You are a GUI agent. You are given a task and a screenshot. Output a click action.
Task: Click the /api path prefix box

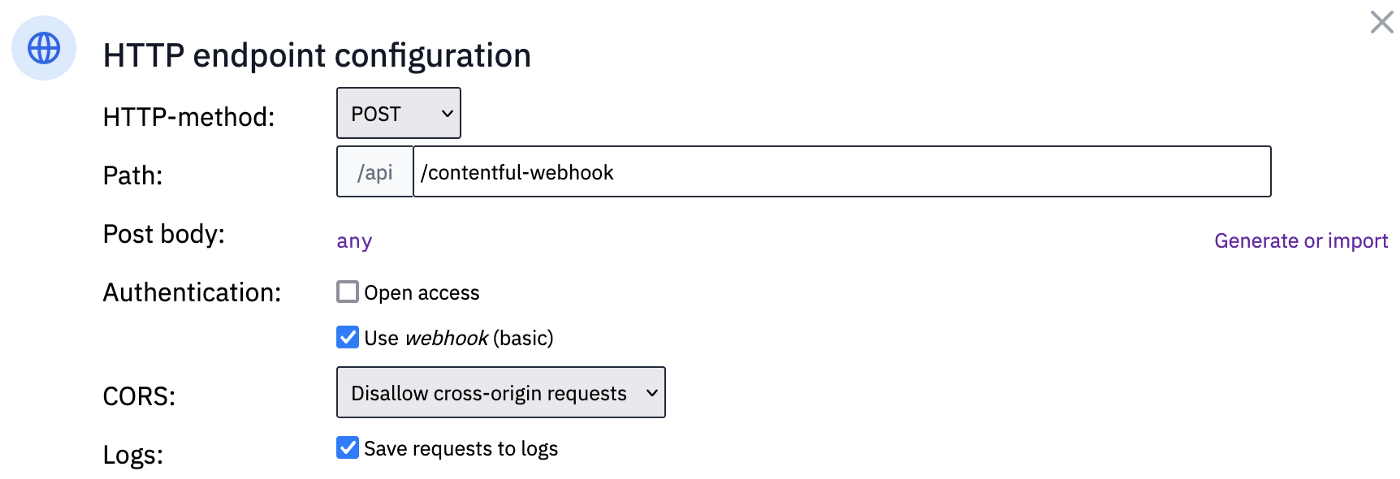click(x=375, y=172)
